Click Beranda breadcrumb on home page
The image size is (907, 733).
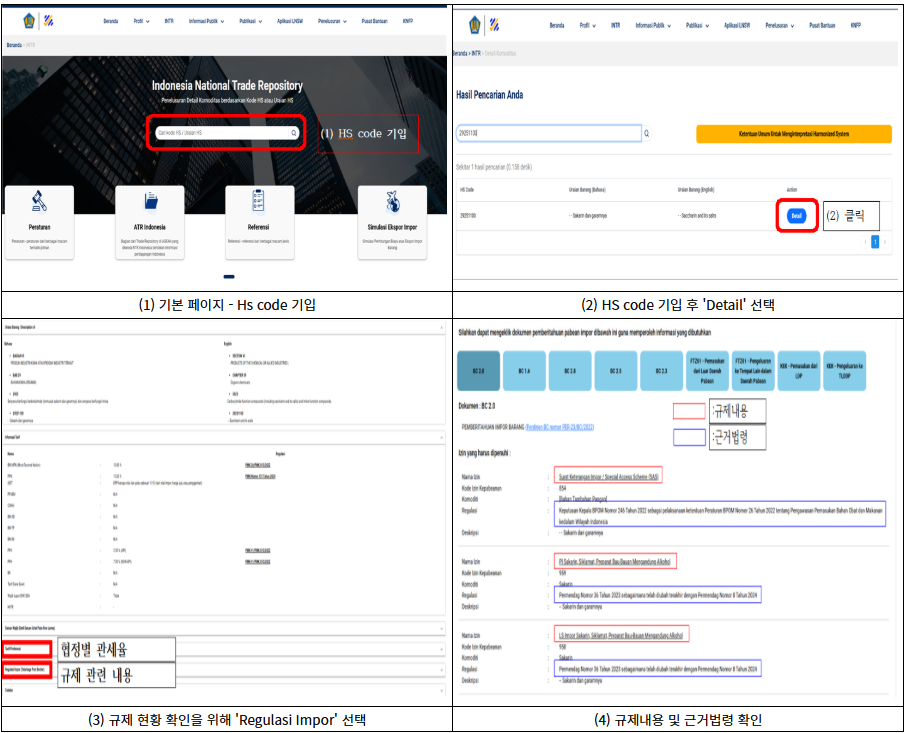(x=14, y=45)
